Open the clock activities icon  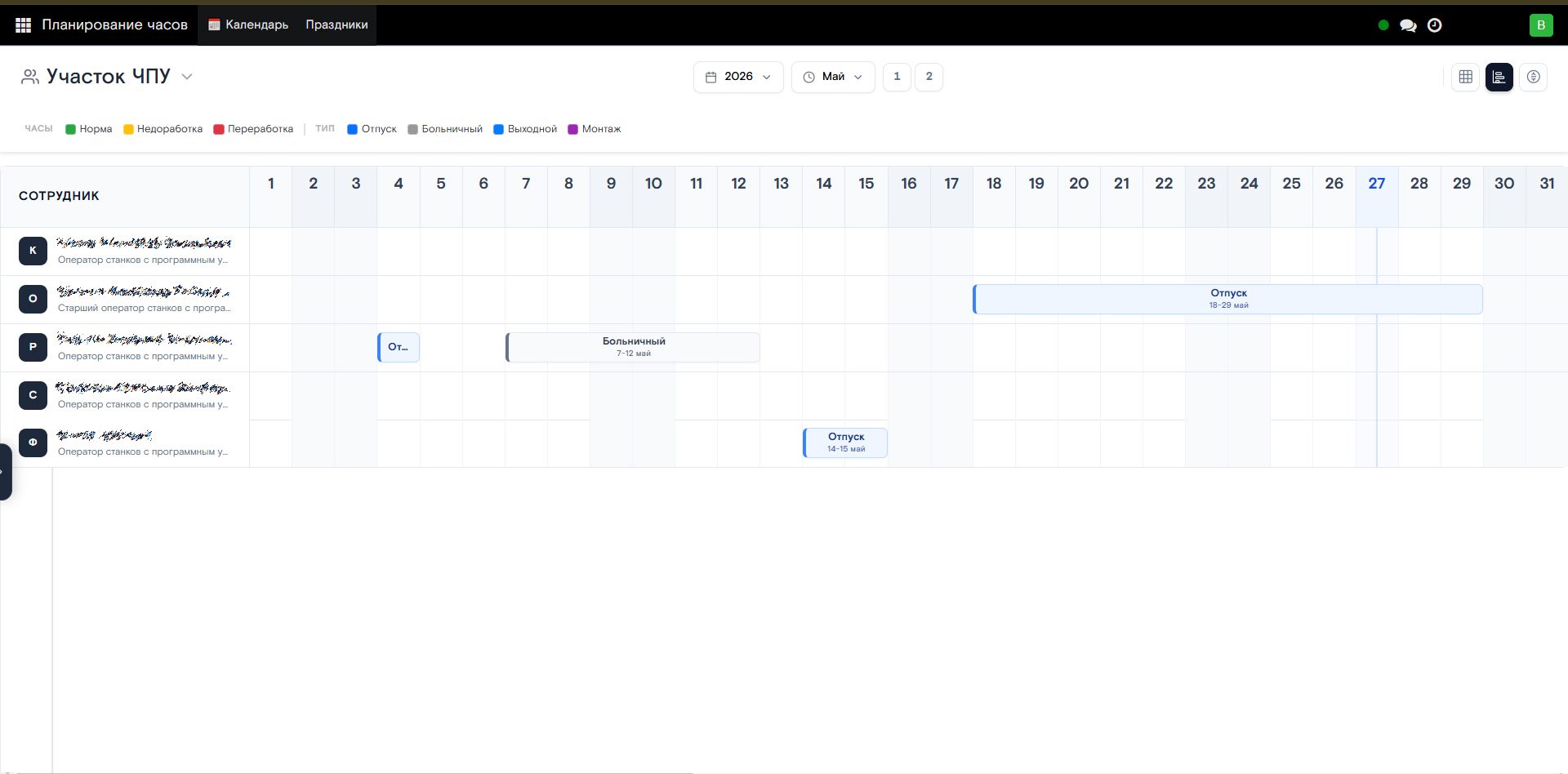[x=1434, y=25]
